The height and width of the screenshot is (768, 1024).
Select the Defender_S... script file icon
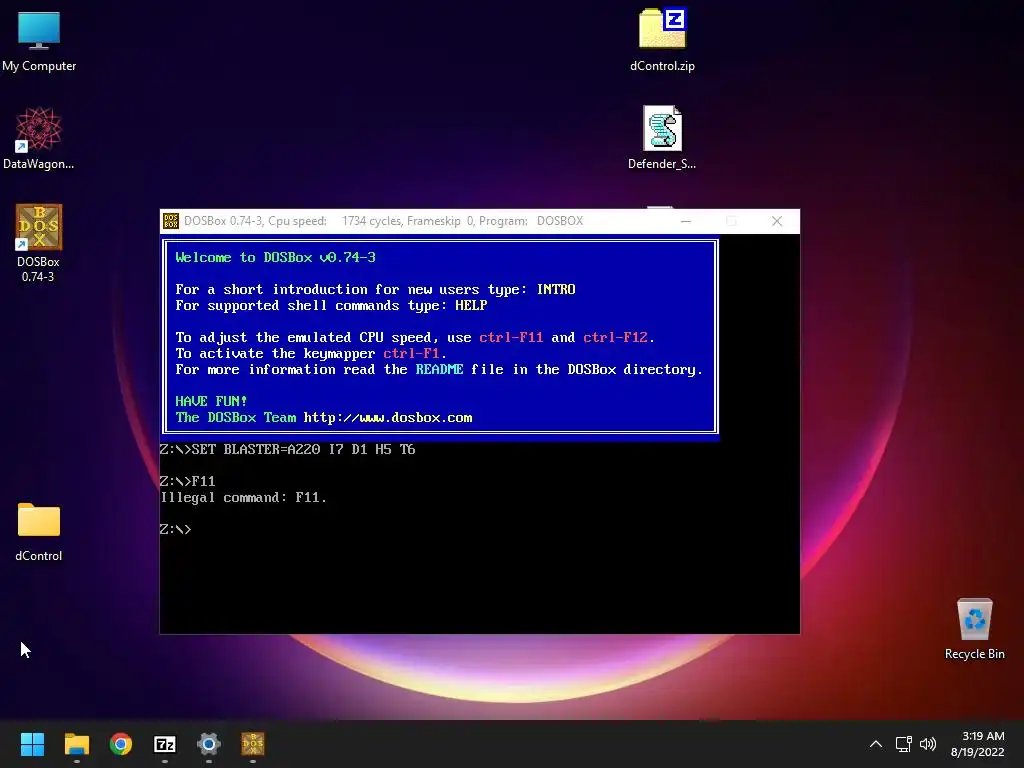point(662,138)
